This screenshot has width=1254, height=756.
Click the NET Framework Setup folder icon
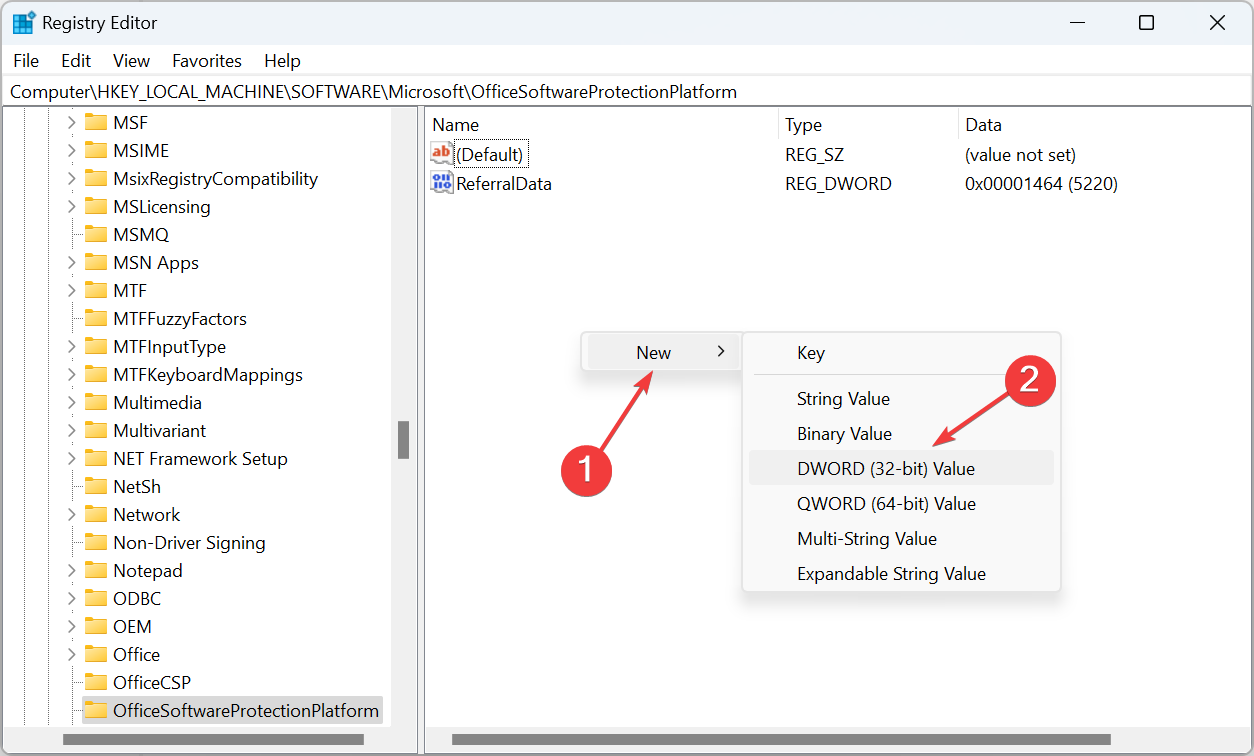(96, 459)
